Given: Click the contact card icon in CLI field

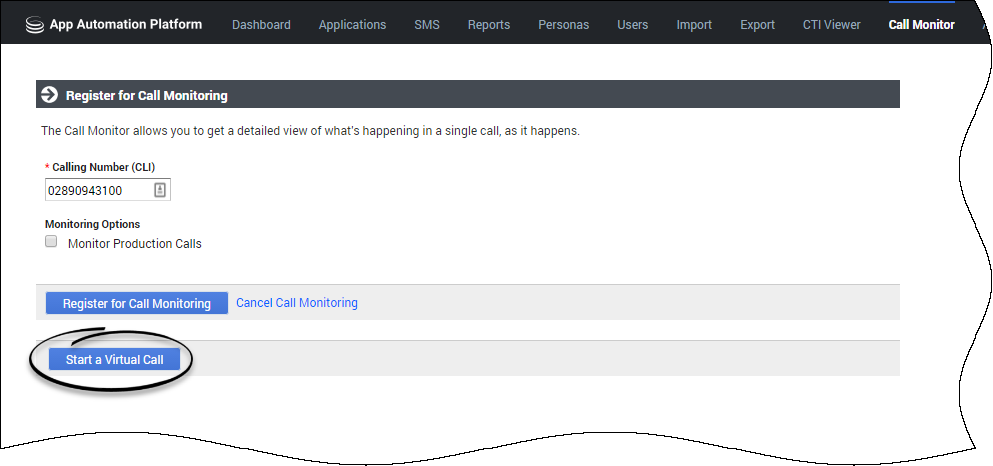Looking at the screenshot, I should tap(160, 190).
